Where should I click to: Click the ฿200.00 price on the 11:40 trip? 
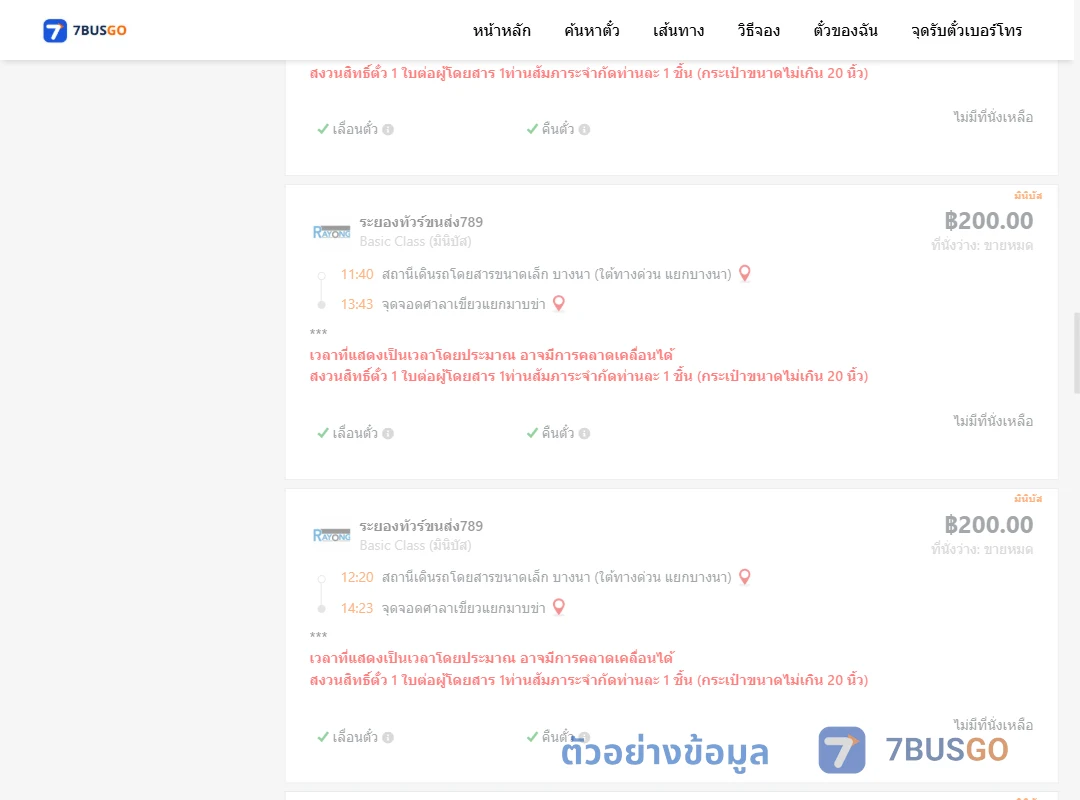(988, 220)
